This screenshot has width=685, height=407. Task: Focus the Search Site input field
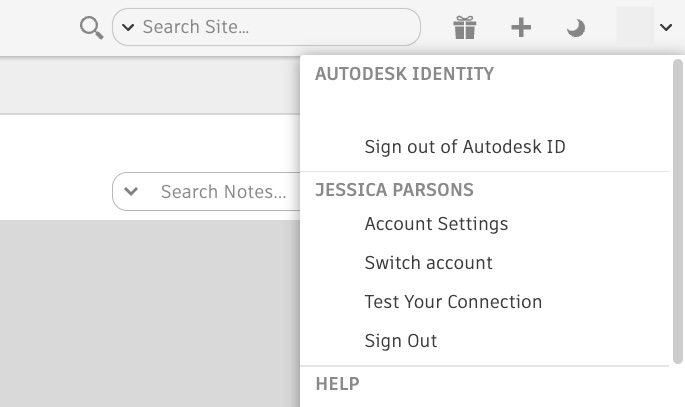[266, 27]
